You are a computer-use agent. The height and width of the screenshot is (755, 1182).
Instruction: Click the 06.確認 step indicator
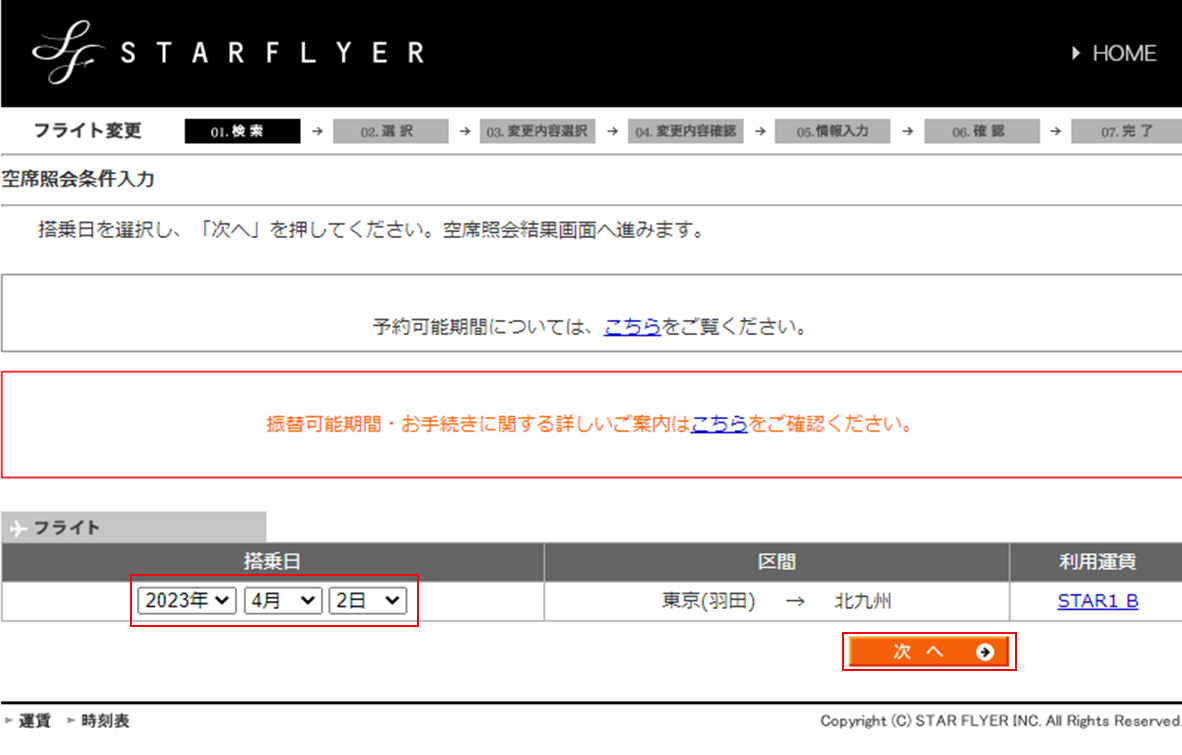(x=979, y=131)
